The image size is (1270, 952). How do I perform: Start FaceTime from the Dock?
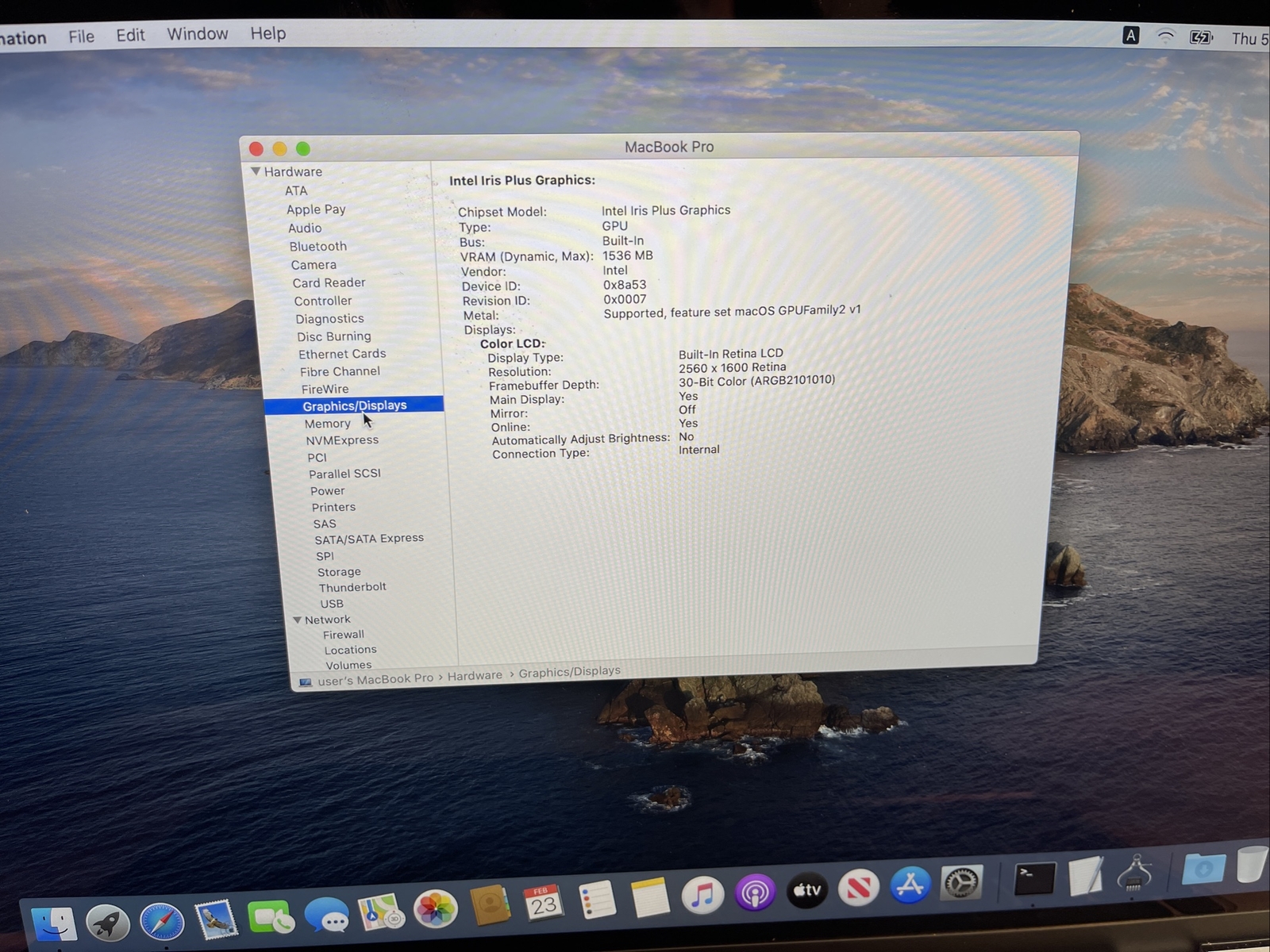271,918
